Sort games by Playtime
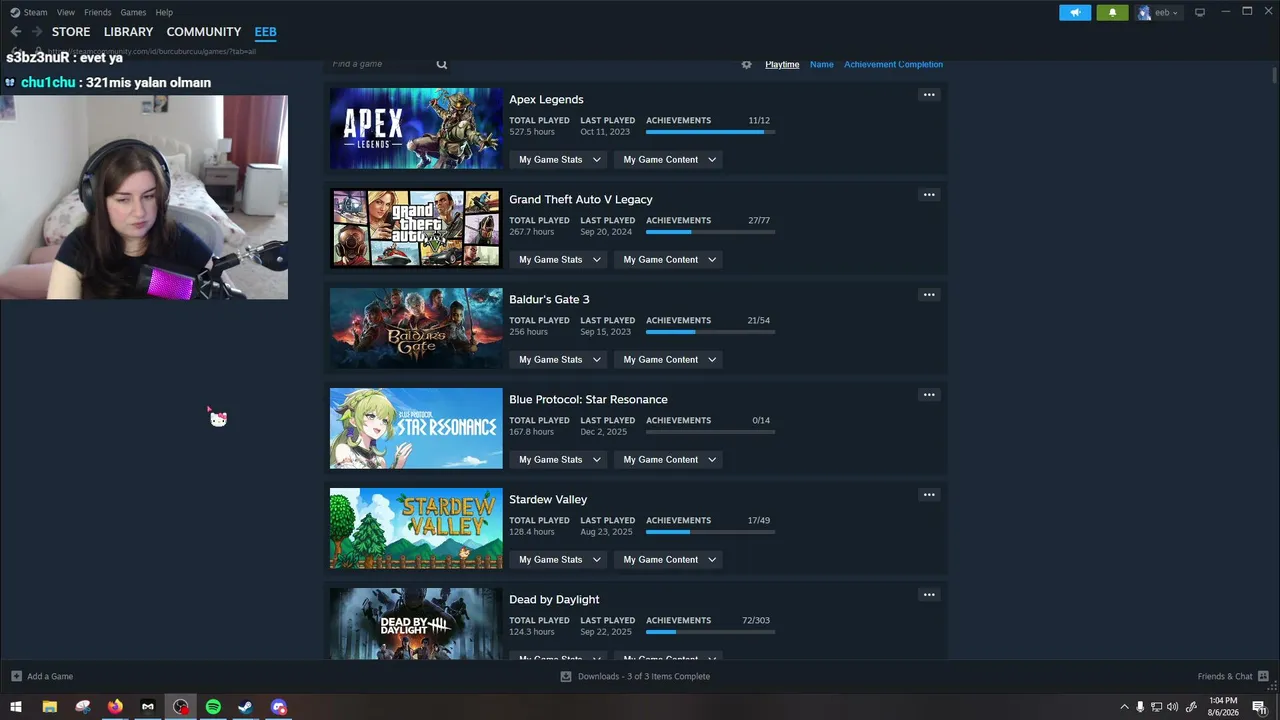The image size is (1280, 720). [x=782, y=64]
